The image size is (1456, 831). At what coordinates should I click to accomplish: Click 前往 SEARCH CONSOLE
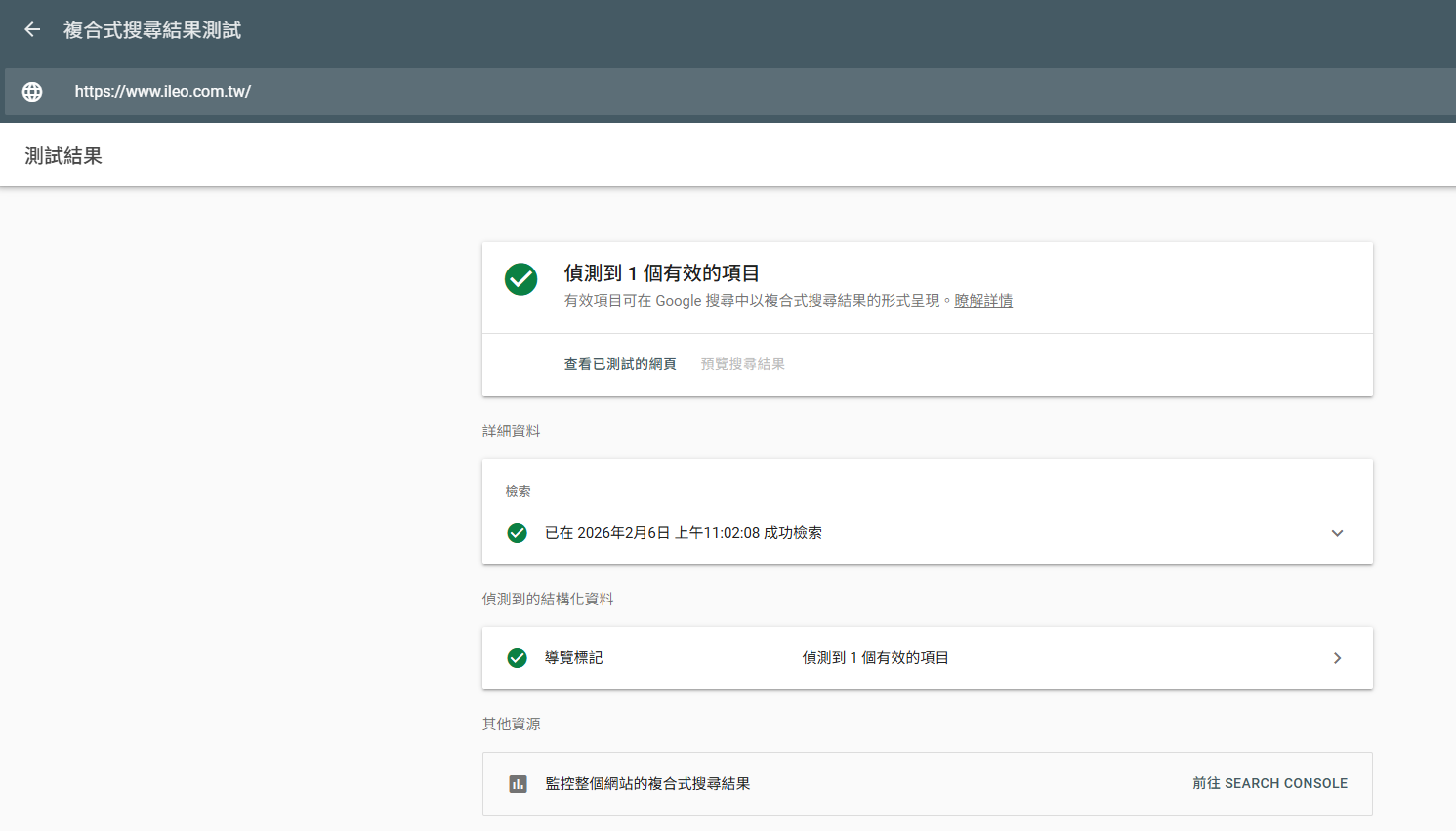point(1269,784)
